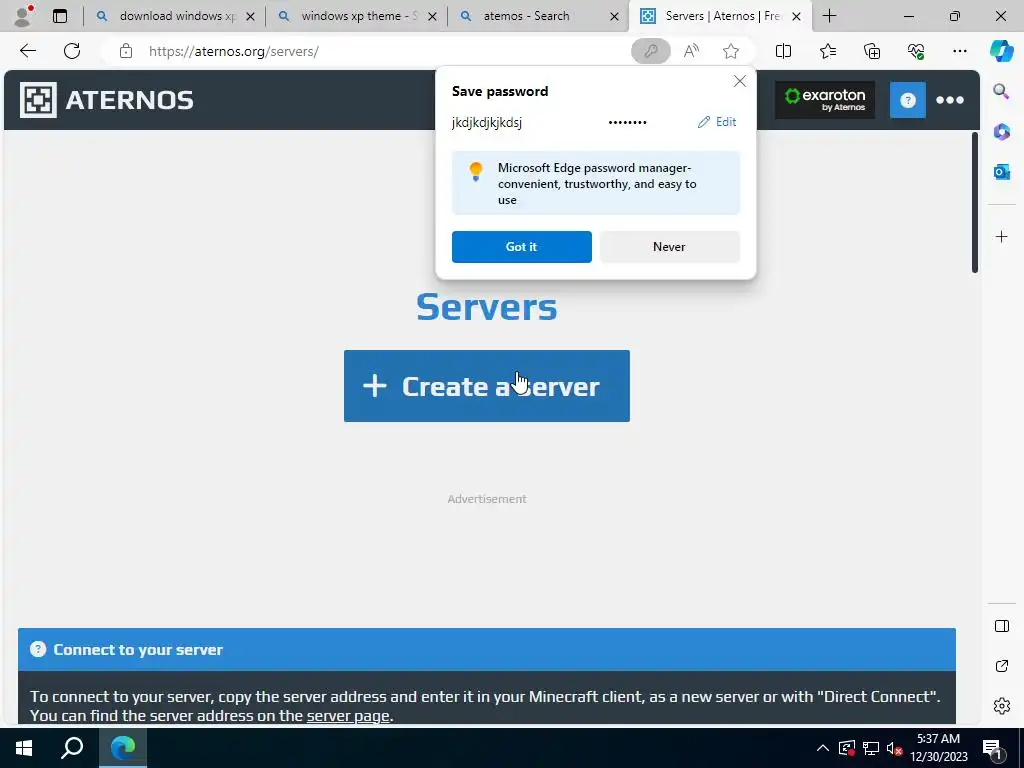The width and height of the screenshot is (1024, 768).
Task: Click the Aternos logo
Action: (x=106, y=100)
